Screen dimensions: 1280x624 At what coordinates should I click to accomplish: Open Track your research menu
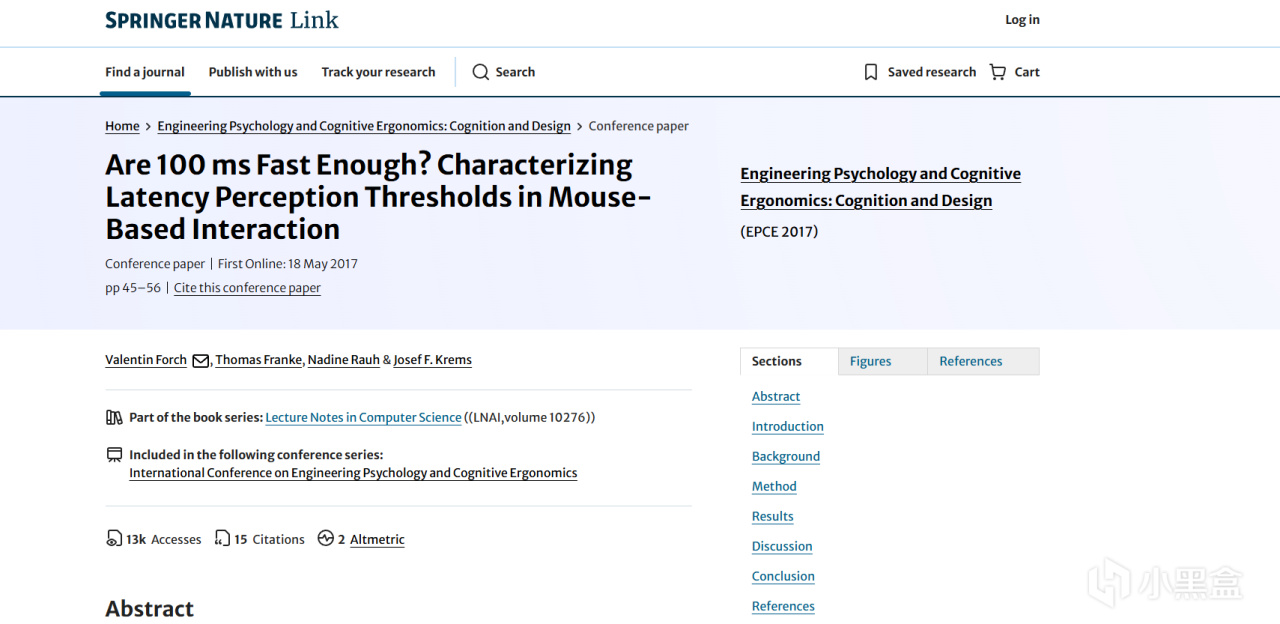coord(378,72)
